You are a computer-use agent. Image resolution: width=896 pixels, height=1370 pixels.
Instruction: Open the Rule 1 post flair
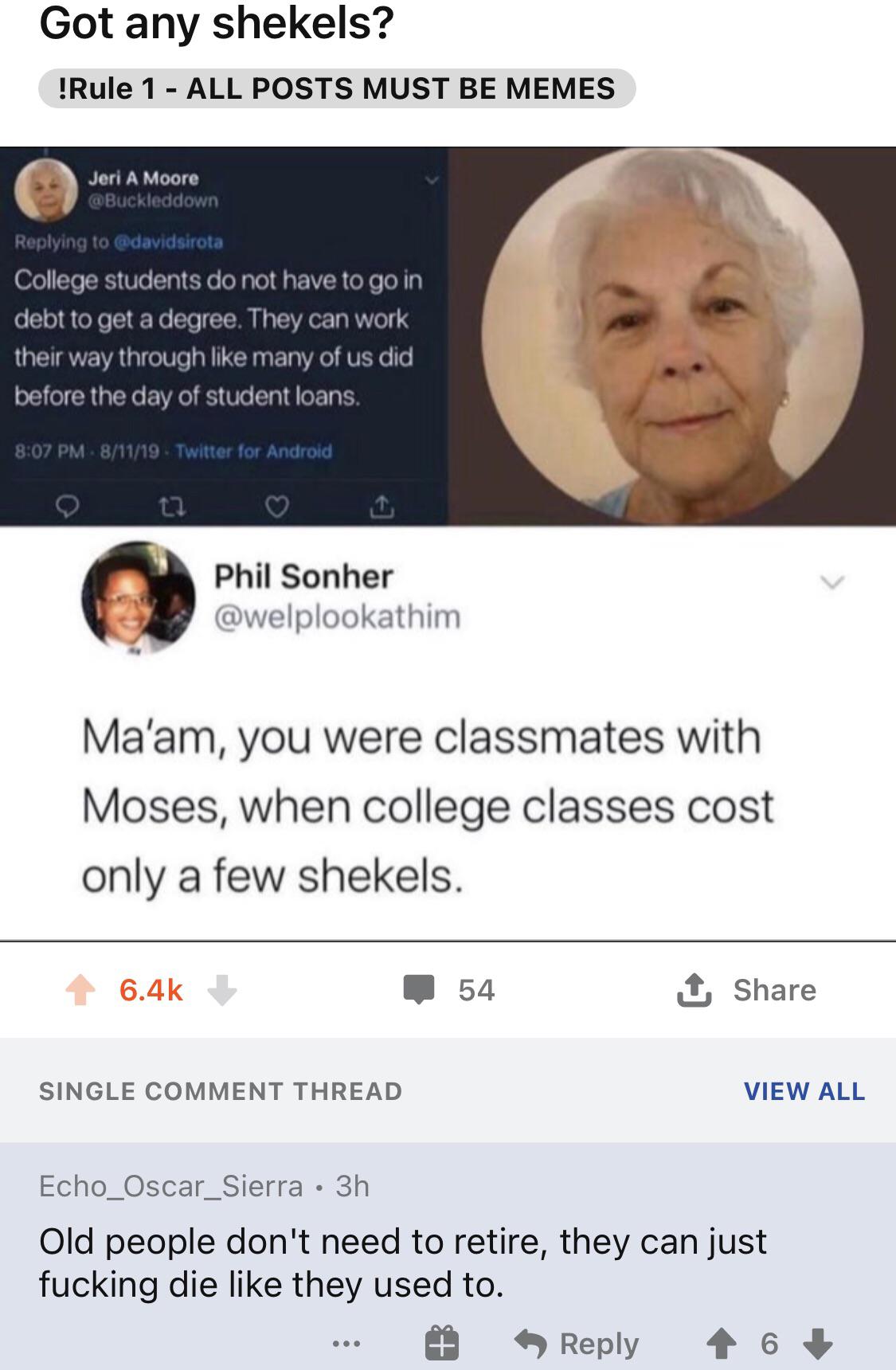337,88
